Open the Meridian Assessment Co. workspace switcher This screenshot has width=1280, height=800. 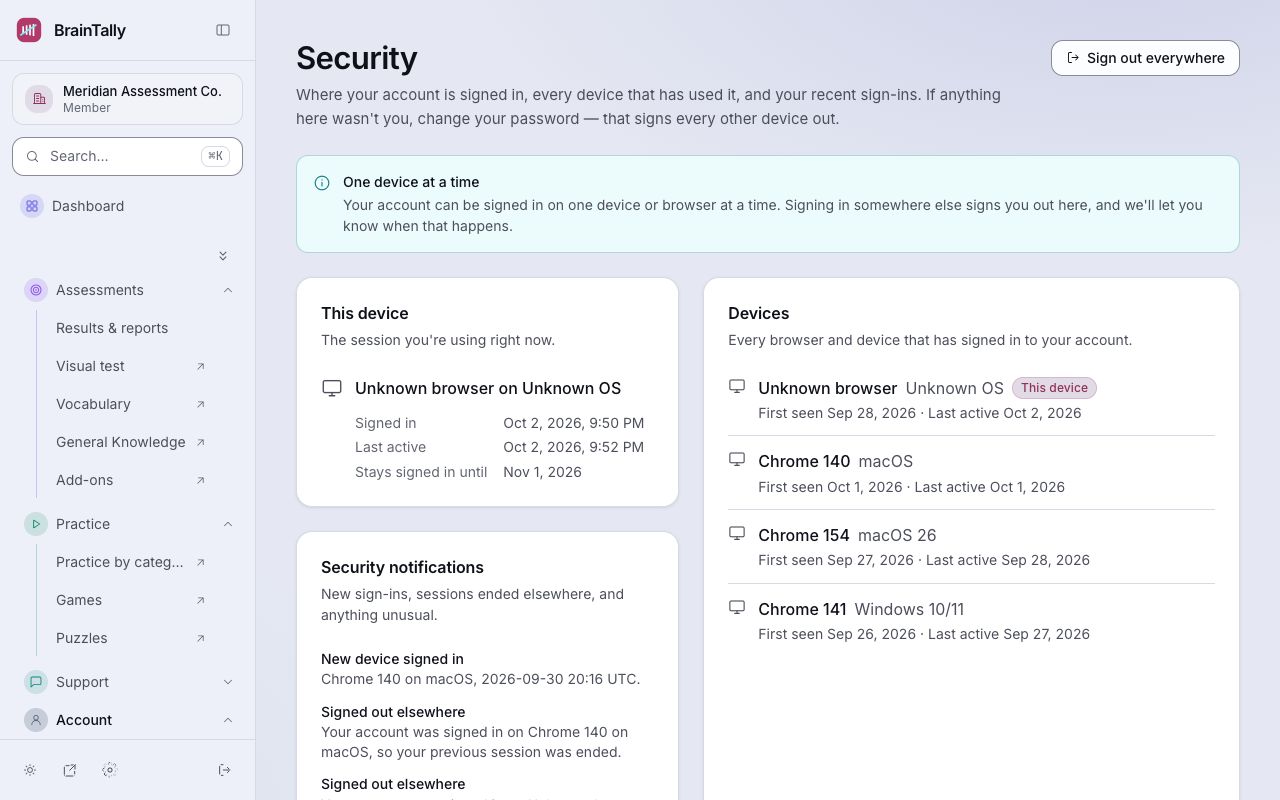[127, 99]
